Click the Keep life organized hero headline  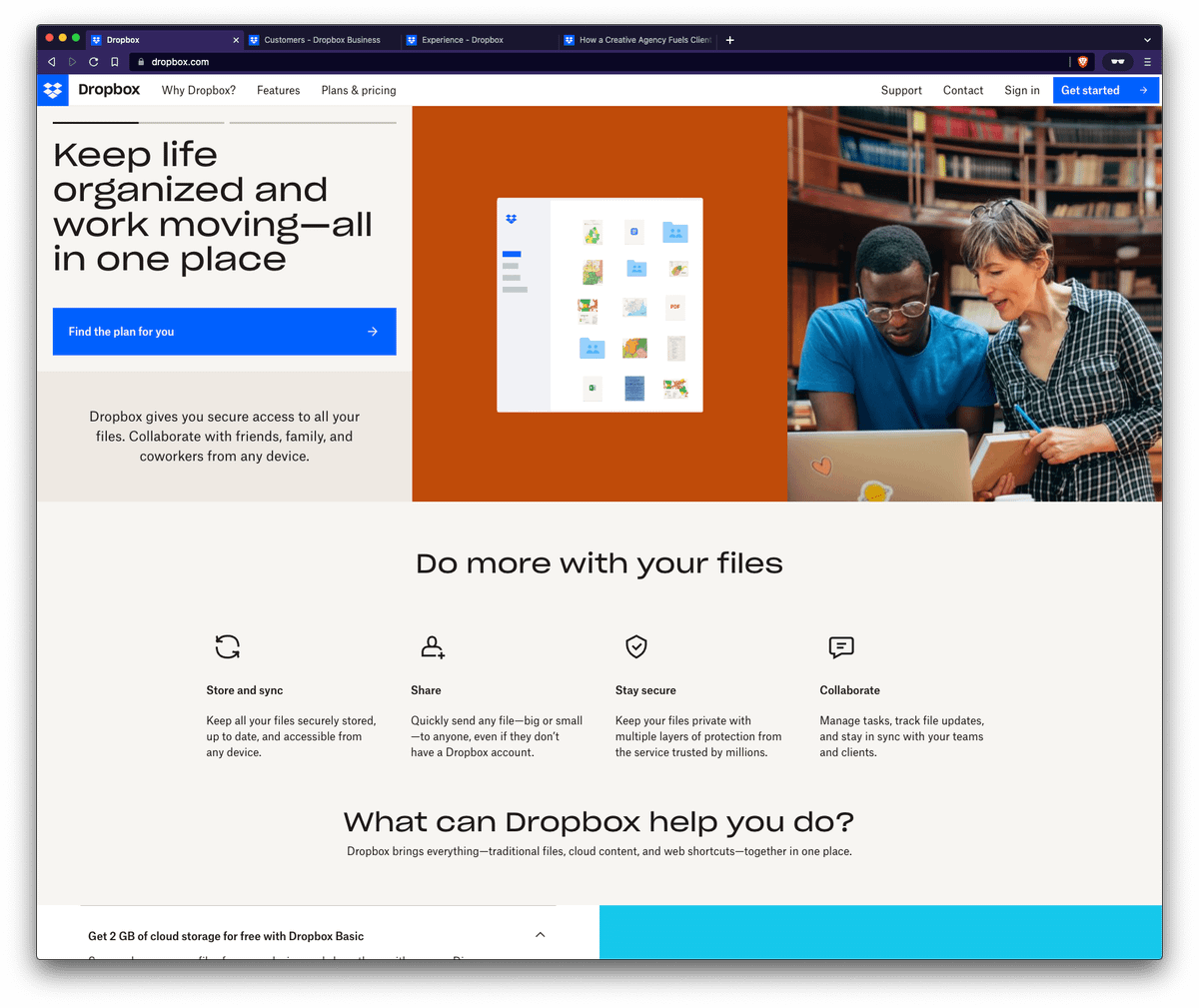[213, 207]
